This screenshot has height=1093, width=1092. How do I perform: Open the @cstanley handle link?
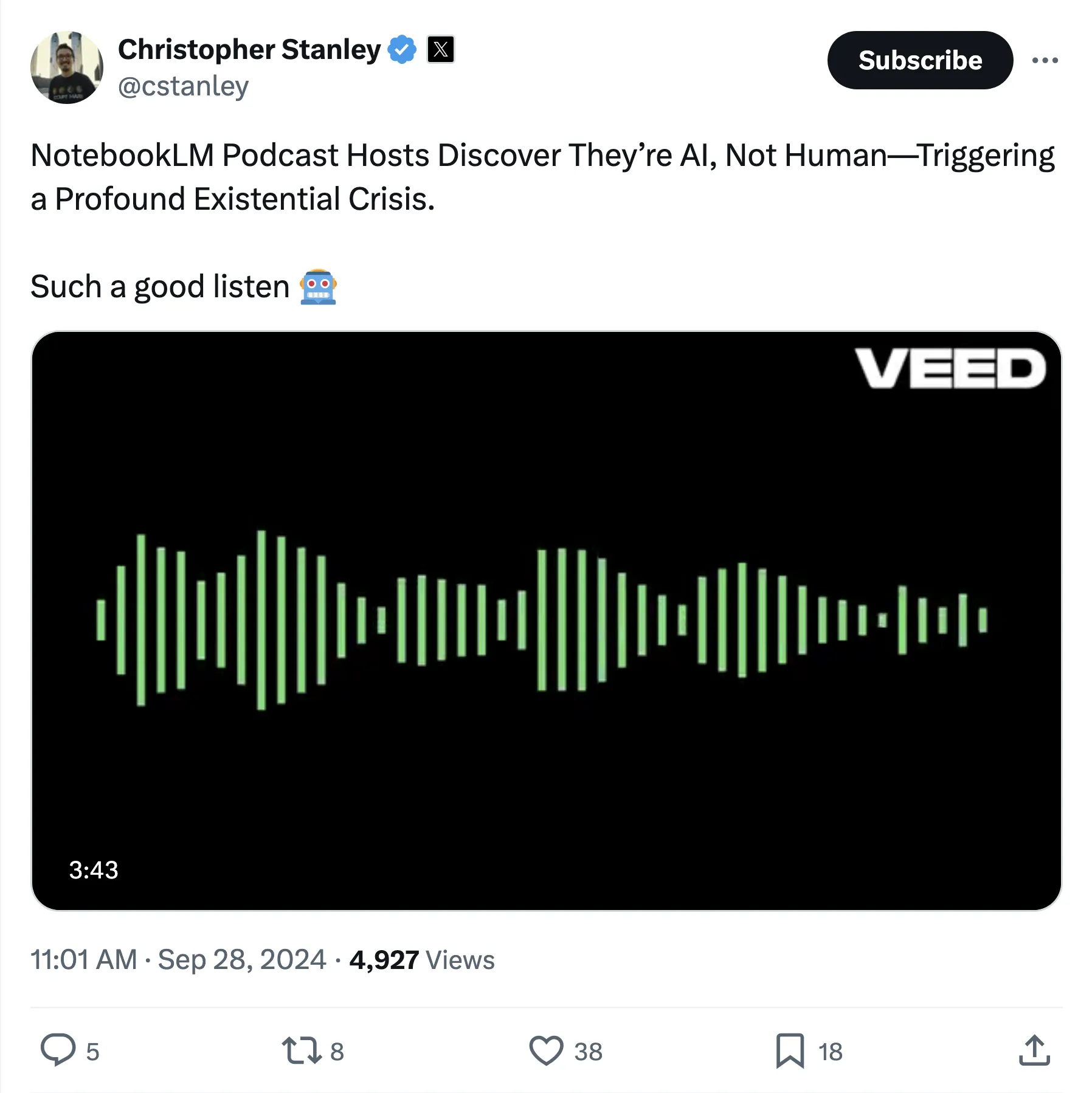183,86
